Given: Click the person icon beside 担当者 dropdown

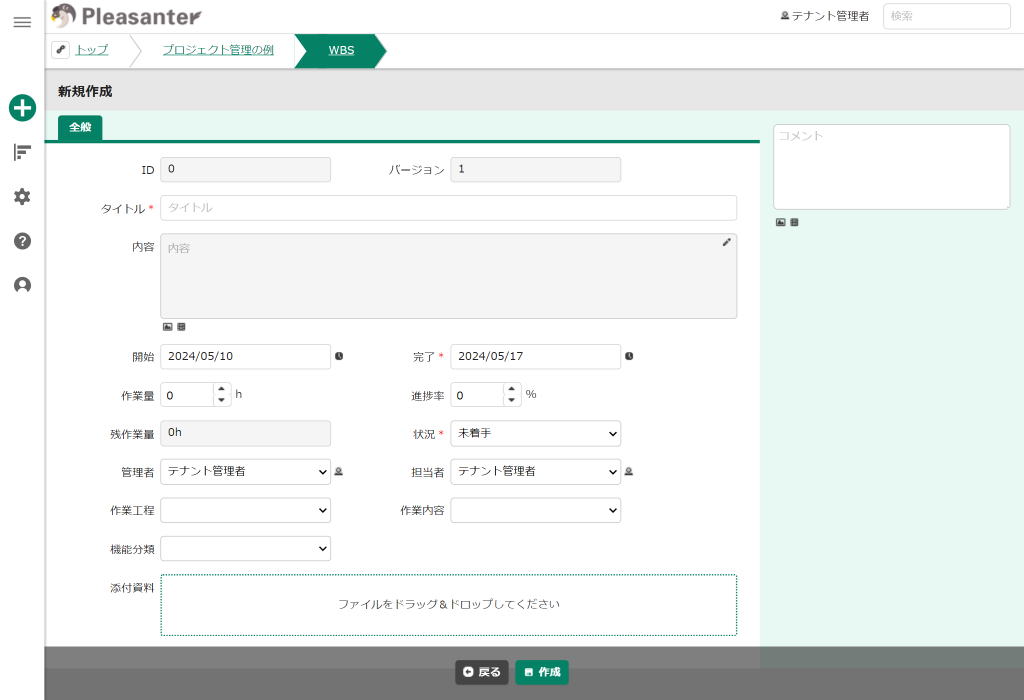Looking at the screenshot, I should 629,471.
